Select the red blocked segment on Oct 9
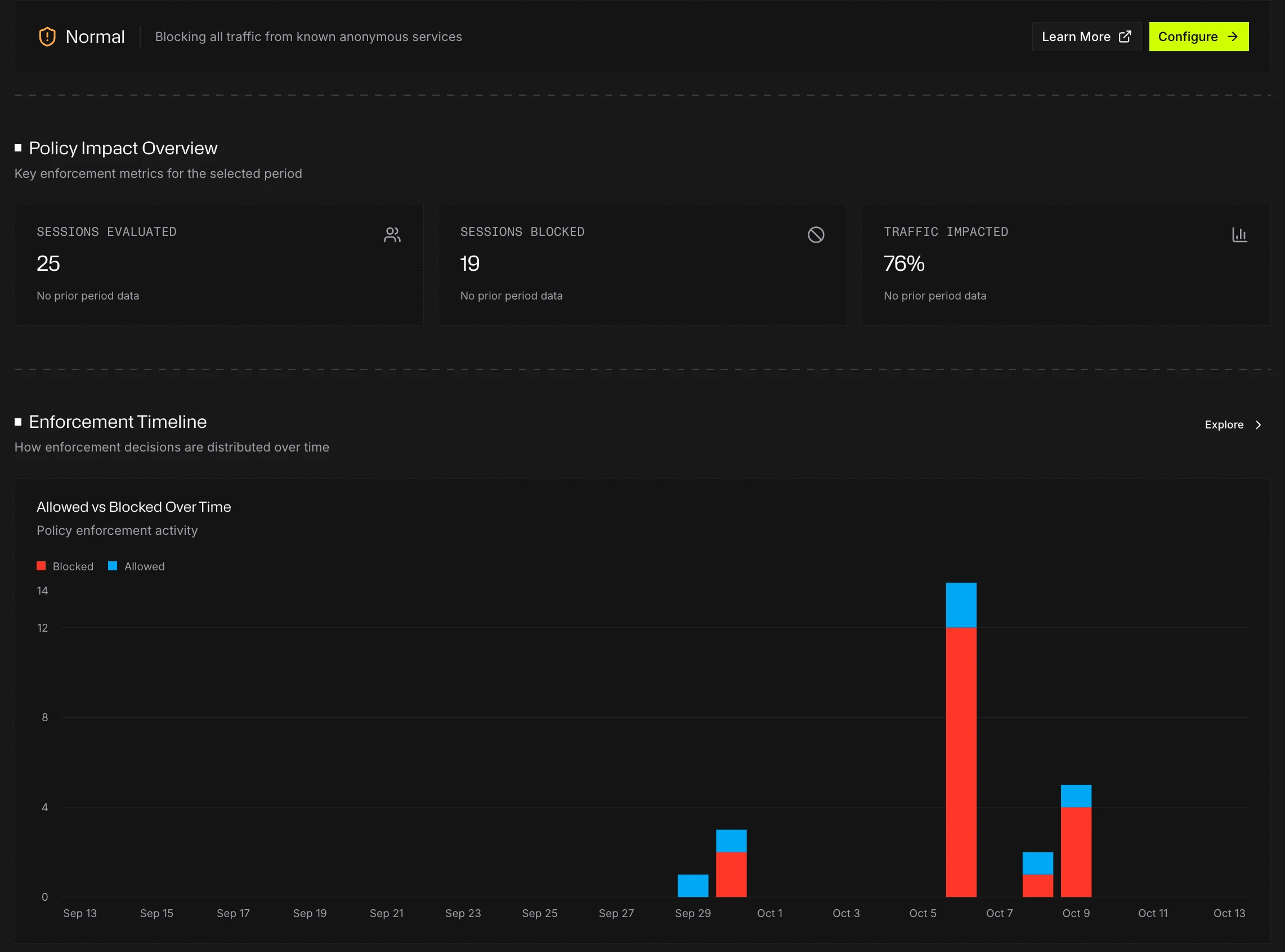 click(1076, 852)
